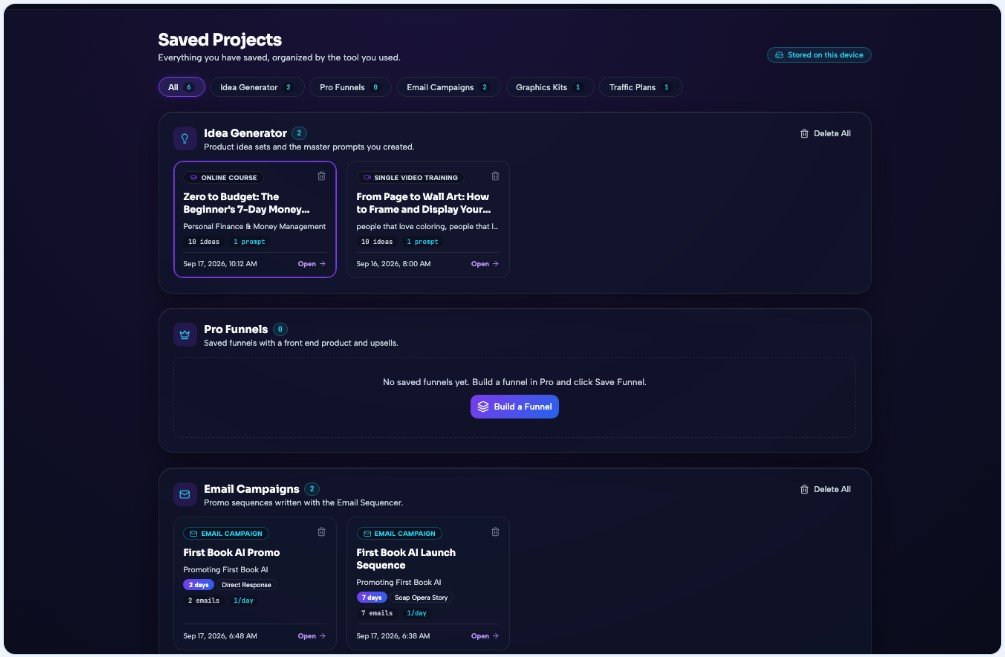Open the Zero to Budget project

(x=311, y=263)
